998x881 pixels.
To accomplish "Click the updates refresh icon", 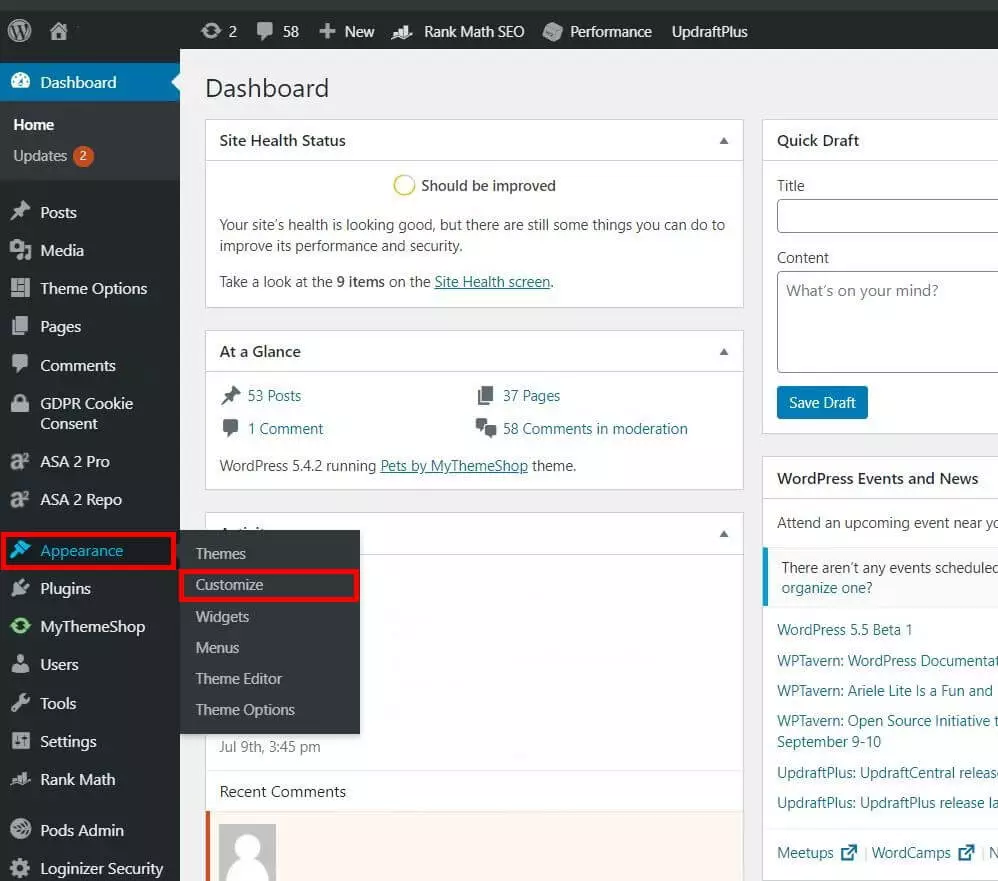I will (211, 31).
